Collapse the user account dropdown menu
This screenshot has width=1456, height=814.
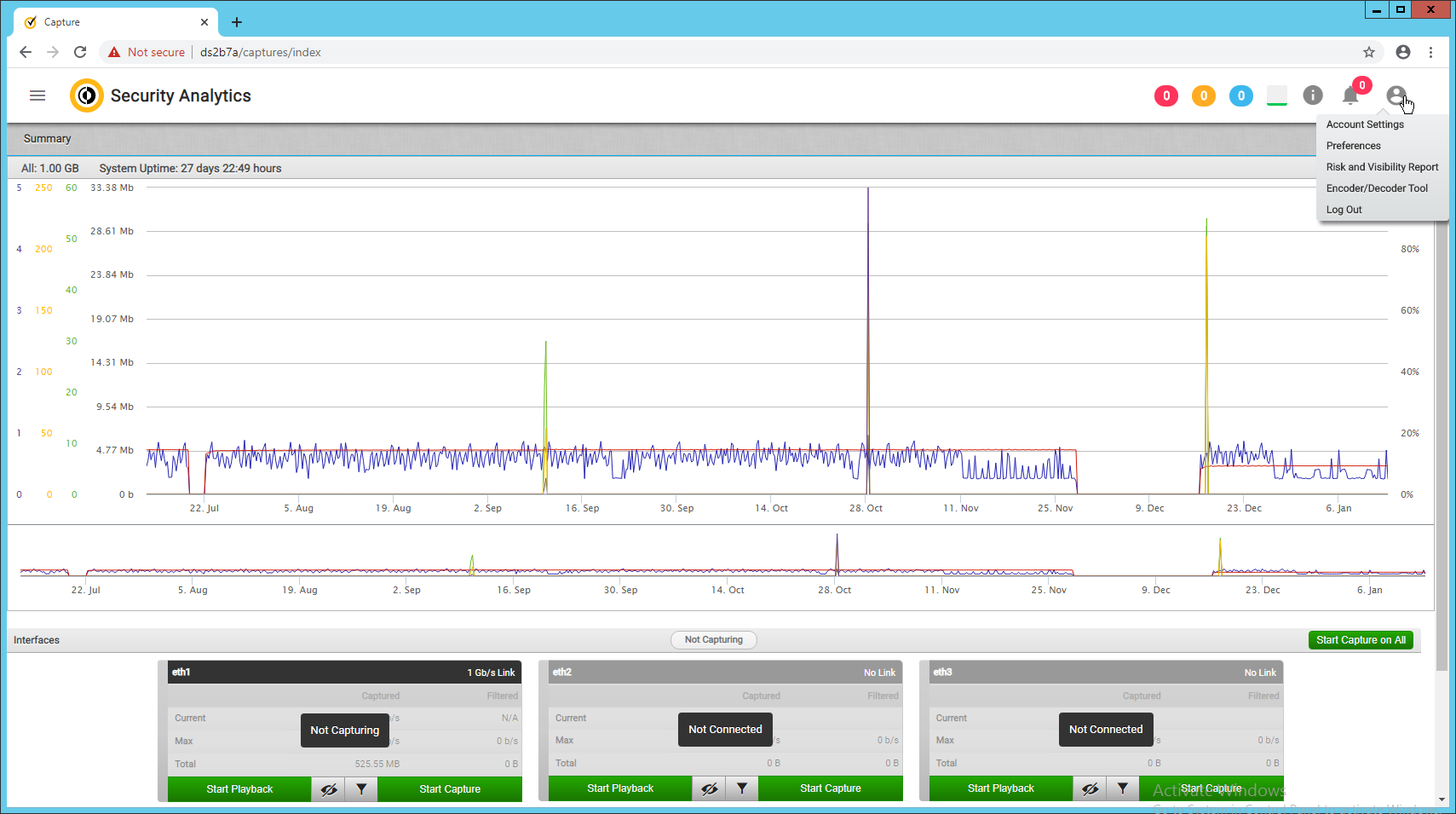pos(1396,95)
